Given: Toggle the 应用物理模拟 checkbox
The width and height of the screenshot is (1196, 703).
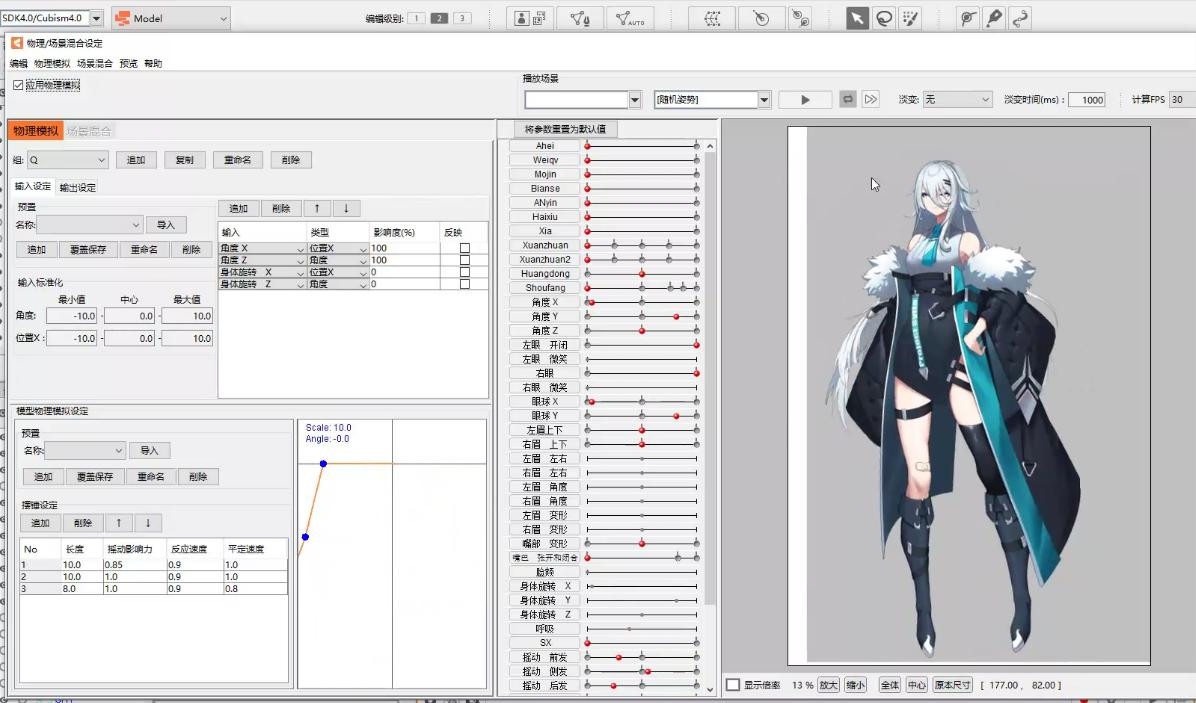Looking at the screenshot, I should click(18, 85).
